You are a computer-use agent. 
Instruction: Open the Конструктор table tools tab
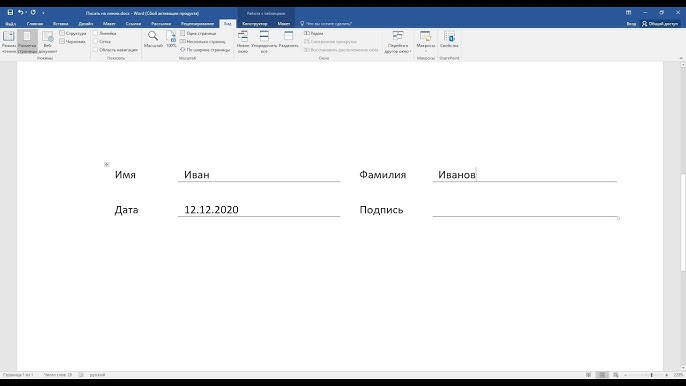pyautogui.click(x=255, y=24)
